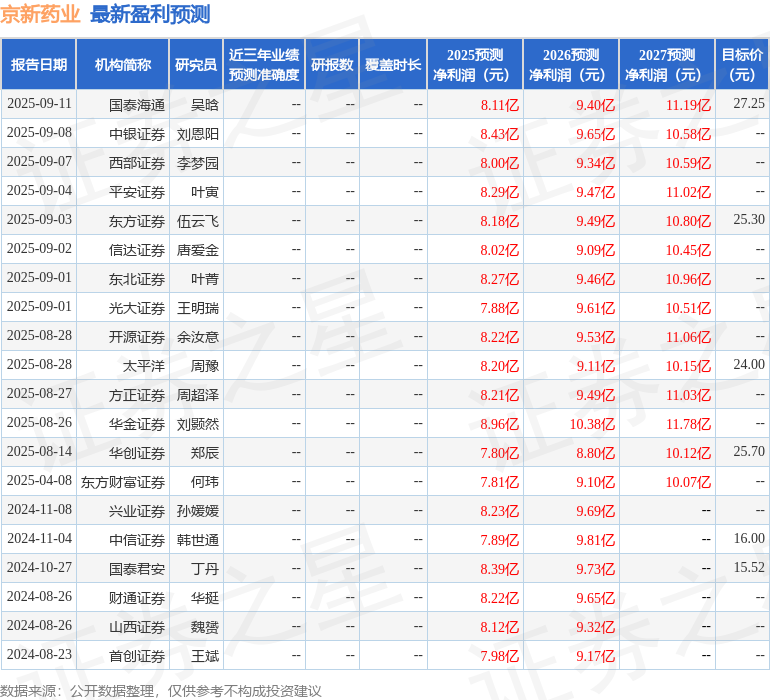Select the 机构简称 column header
This screenshot has width=770, height=700.
point(123,64)
